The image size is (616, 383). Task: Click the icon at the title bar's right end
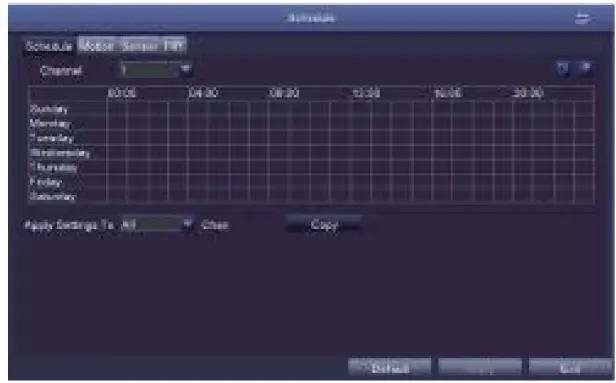pyautogui.click(x=582, y=18)
